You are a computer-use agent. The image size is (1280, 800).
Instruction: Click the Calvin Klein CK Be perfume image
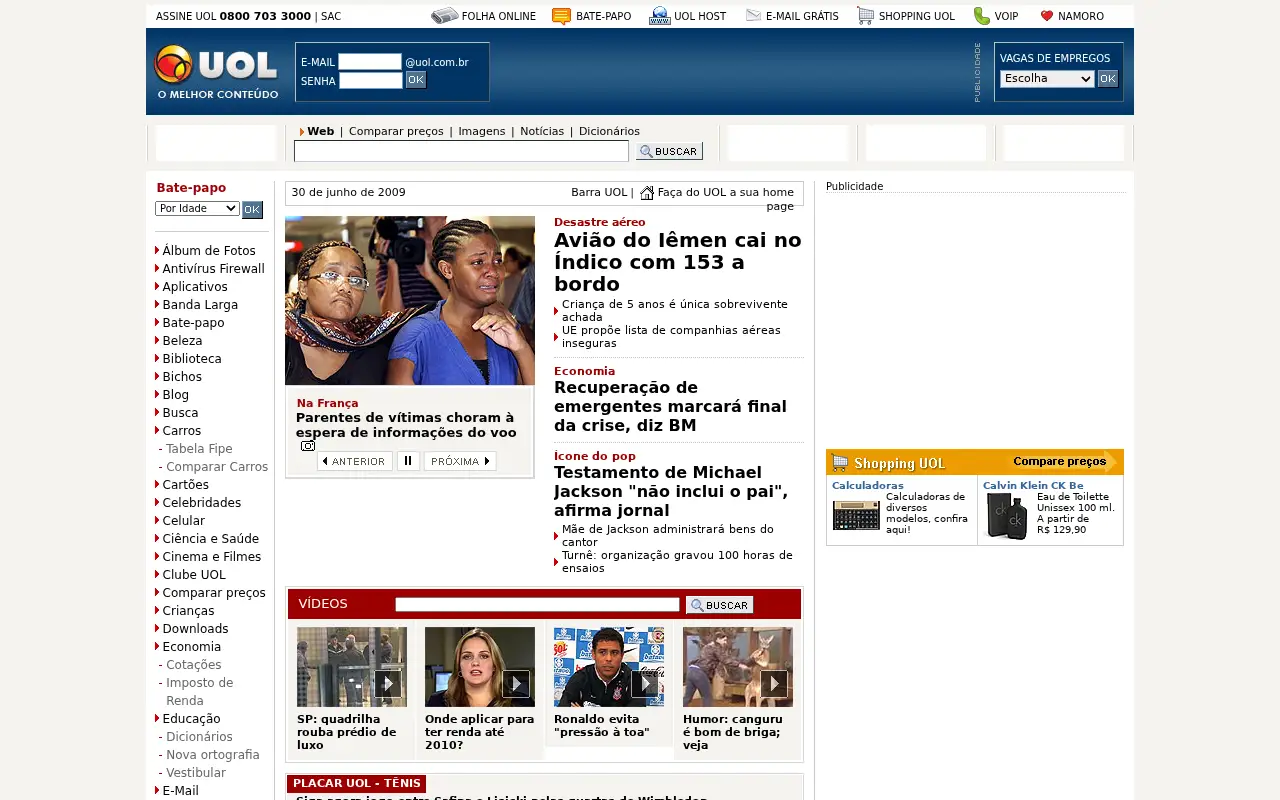click(x=1007, y=517)
